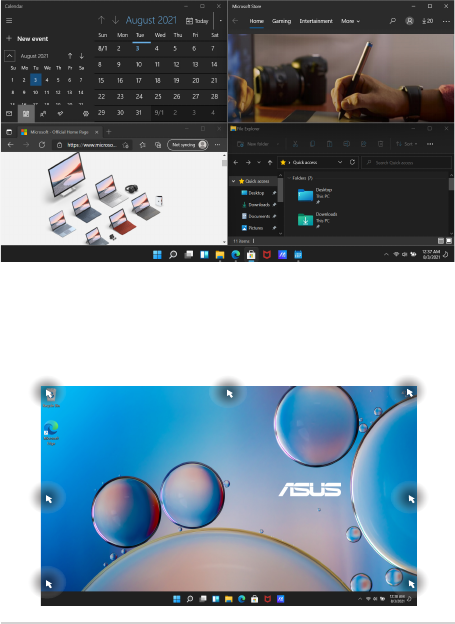Click the Windows Start button on the taskbar
455x624 pixels.
[157, 255]
